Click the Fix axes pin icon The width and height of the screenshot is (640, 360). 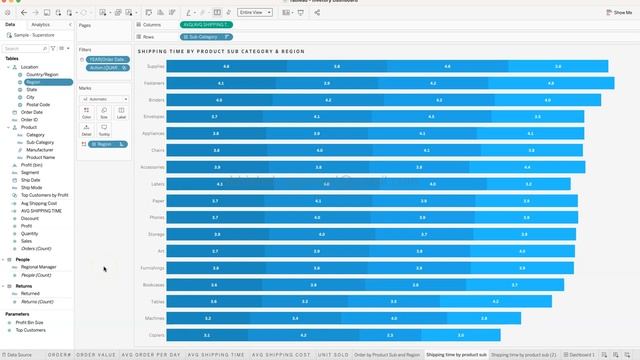click(x=229, y=13)
